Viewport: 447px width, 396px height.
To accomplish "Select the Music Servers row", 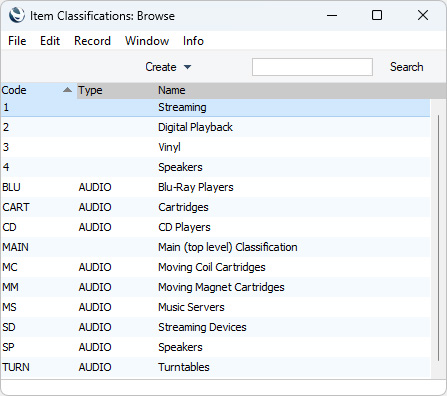I will 215,307.
